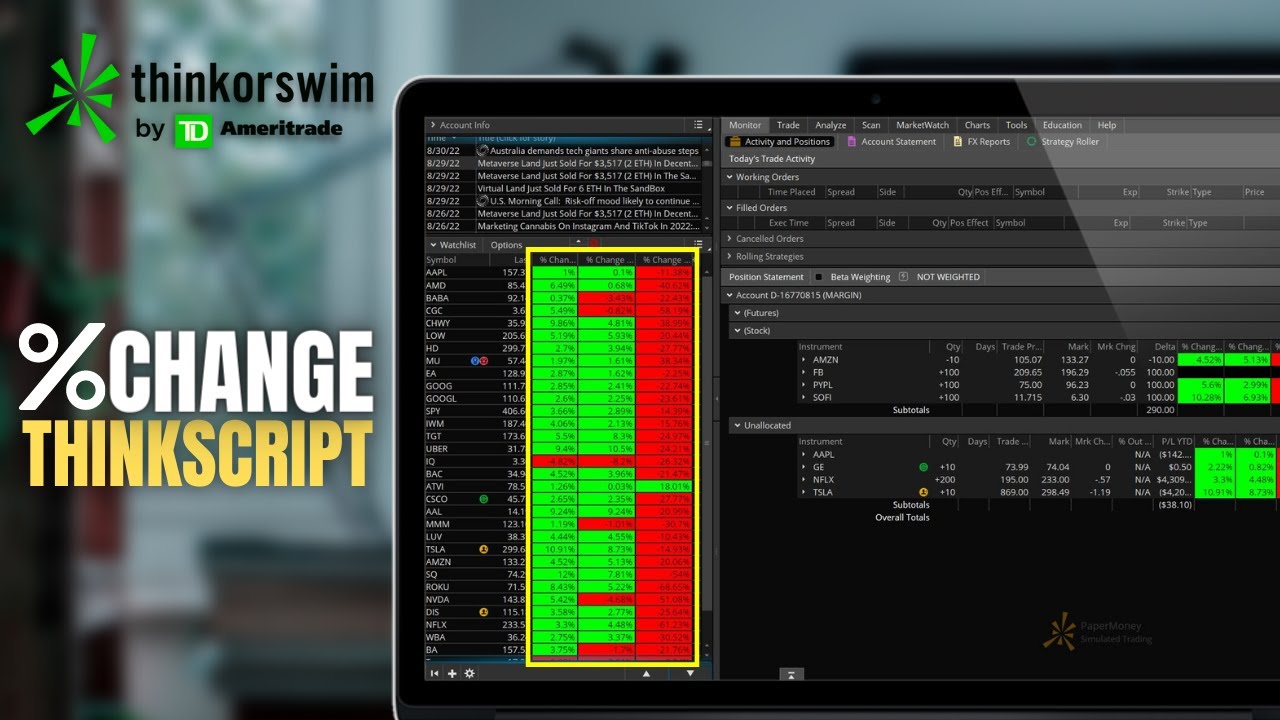Click the yellow icon on TSLA watchlist row
This screenshot has height=720, width=1280.
pos(484,549)
